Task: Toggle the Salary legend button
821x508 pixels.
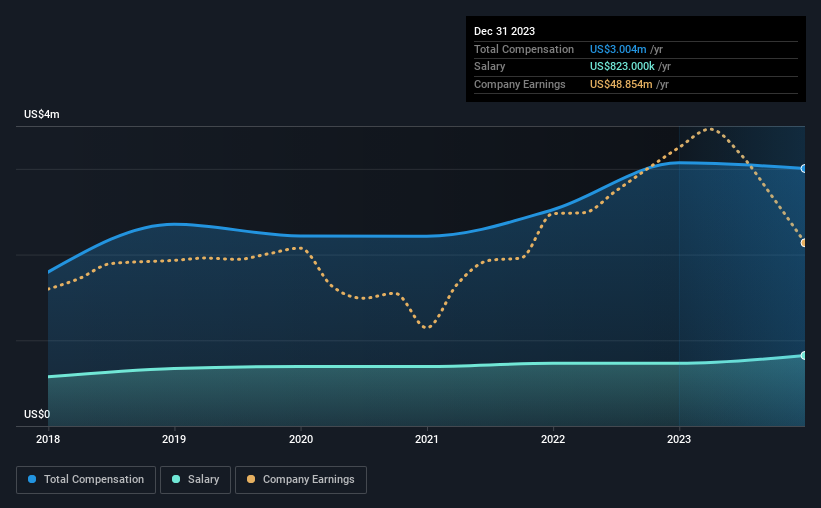Action: (195, 480)
